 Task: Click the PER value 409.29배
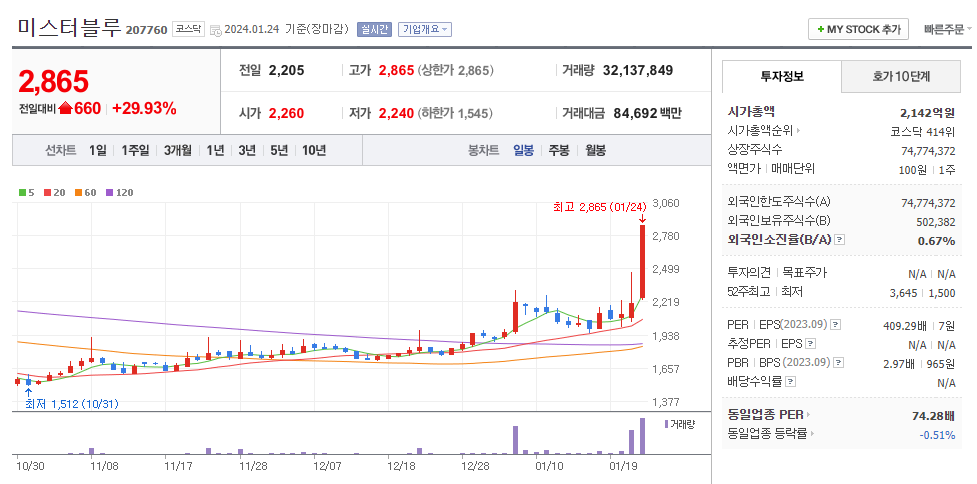[x=905, y=326]
